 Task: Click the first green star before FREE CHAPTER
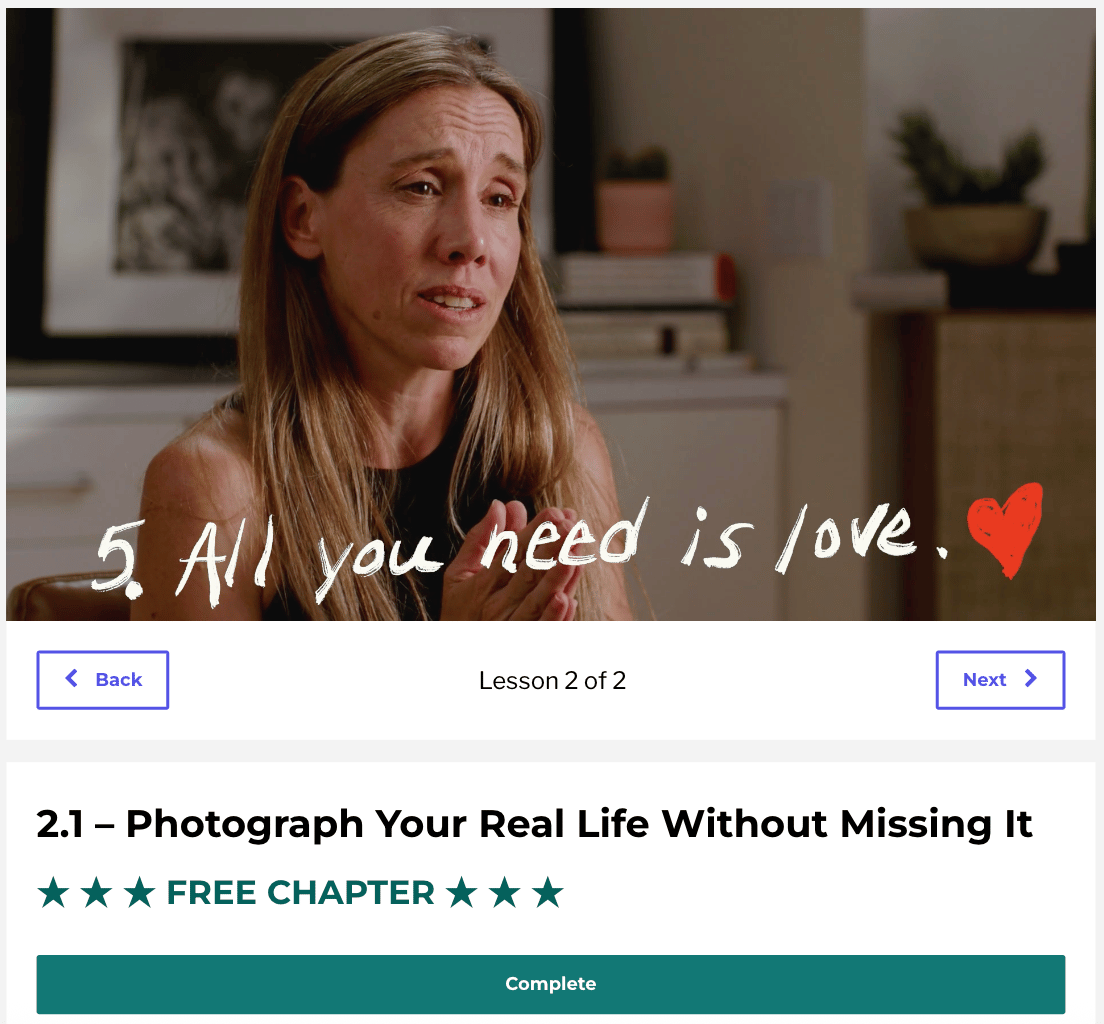coord(54,892)
